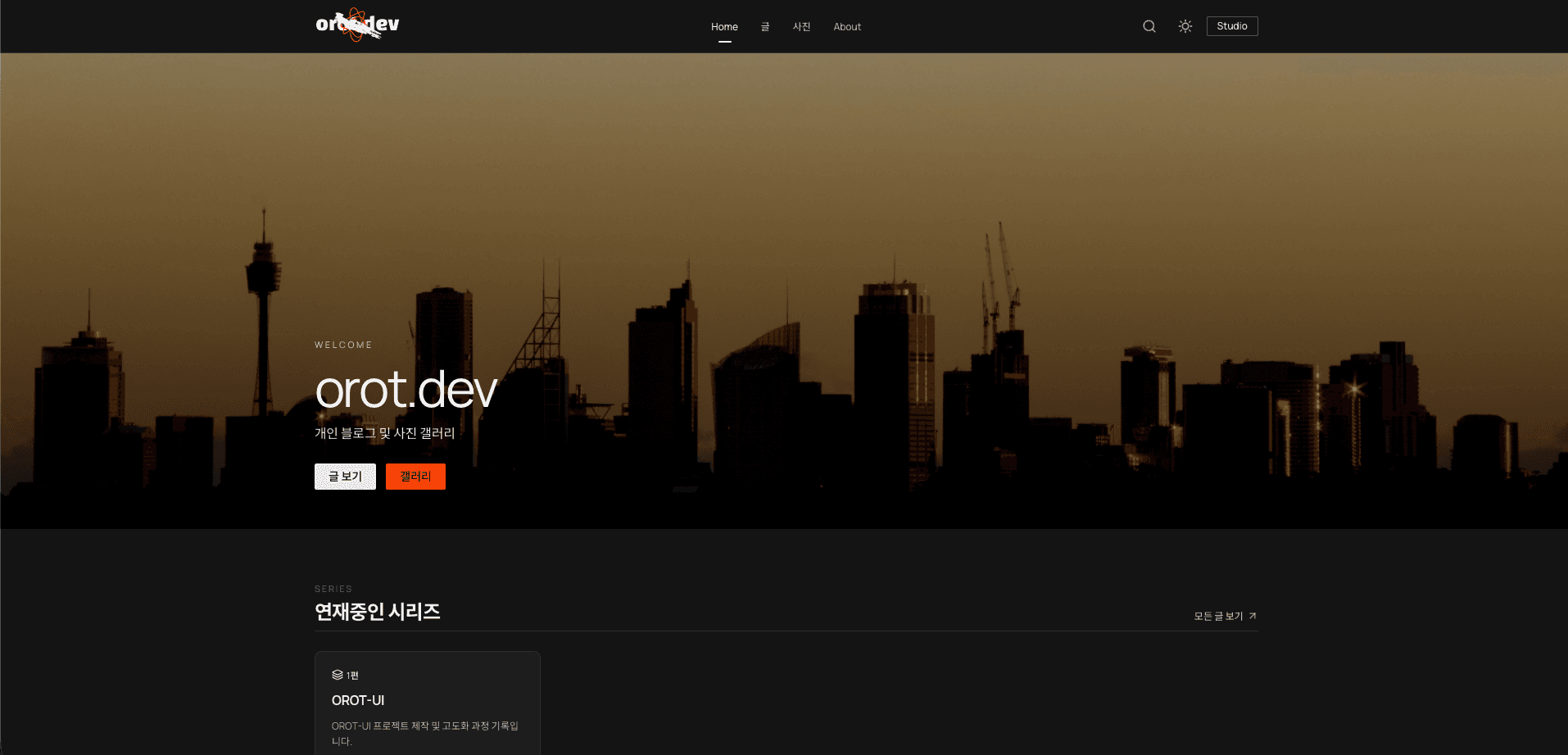
Task: Click the 개인 블로그 및 사진 갤러리 subtitle
Action: 384,433
